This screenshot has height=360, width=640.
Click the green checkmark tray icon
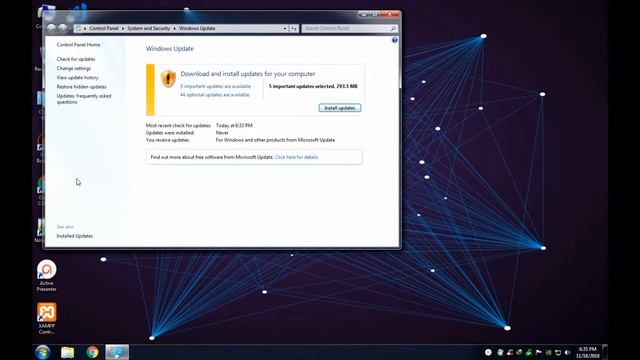point(529,352)
